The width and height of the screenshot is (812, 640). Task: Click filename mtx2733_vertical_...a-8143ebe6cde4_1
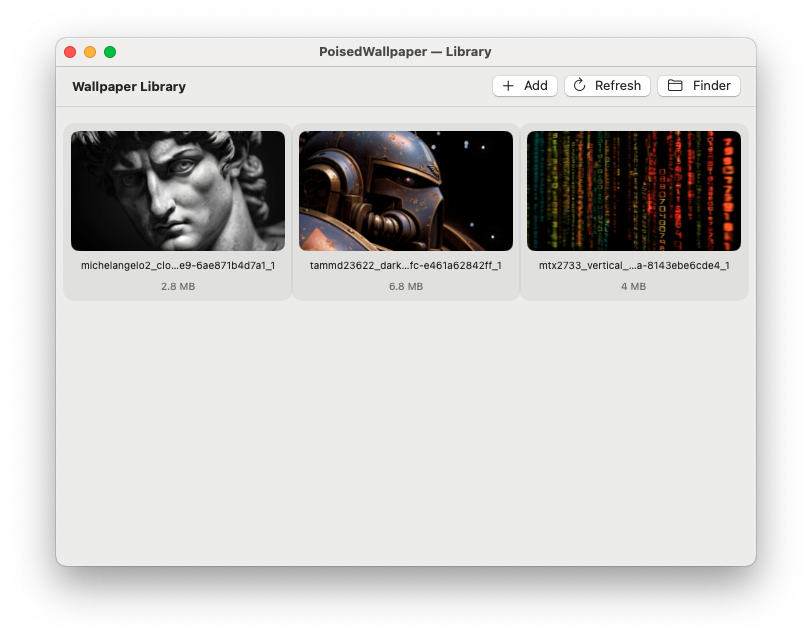click(x=634, y=265)
